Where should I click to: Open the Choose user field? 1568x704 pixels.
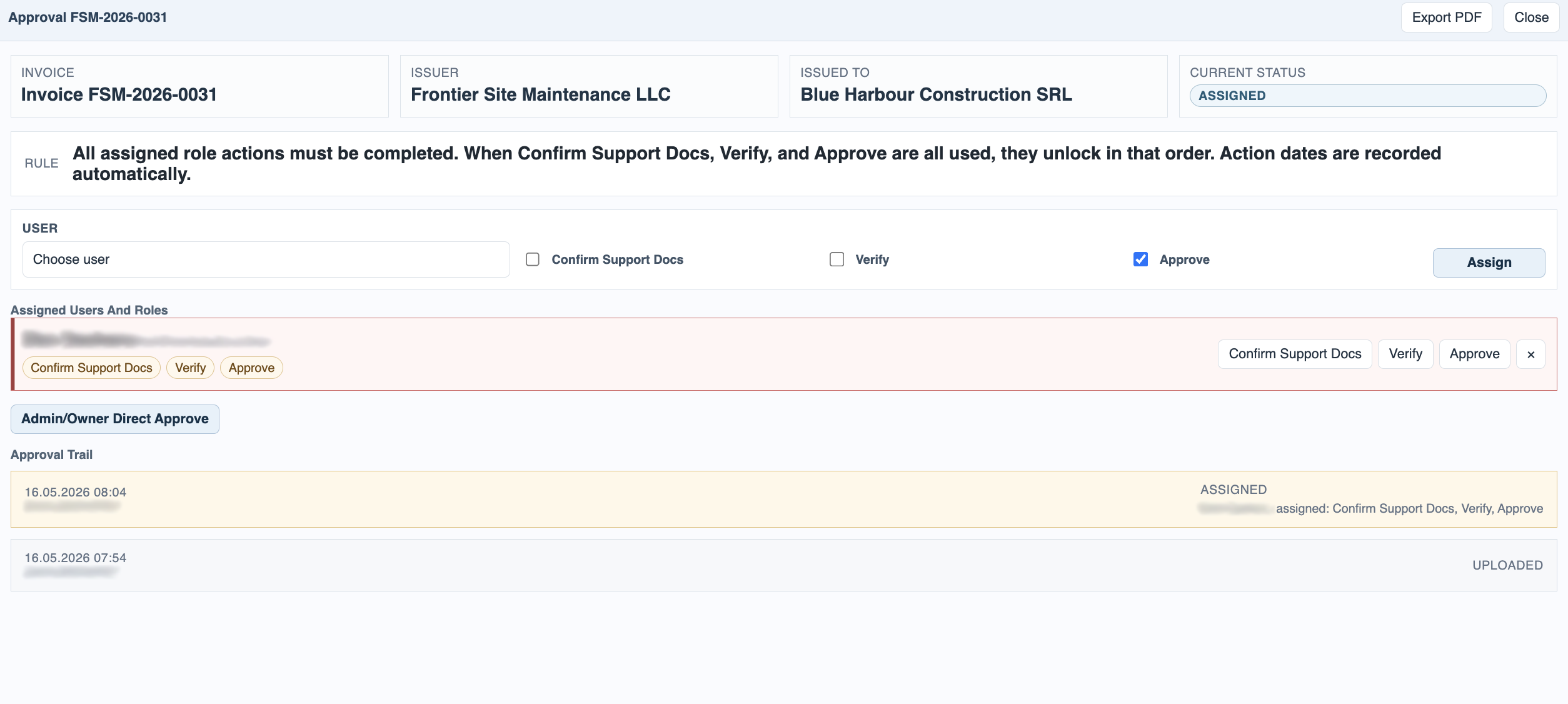point(266,259)
